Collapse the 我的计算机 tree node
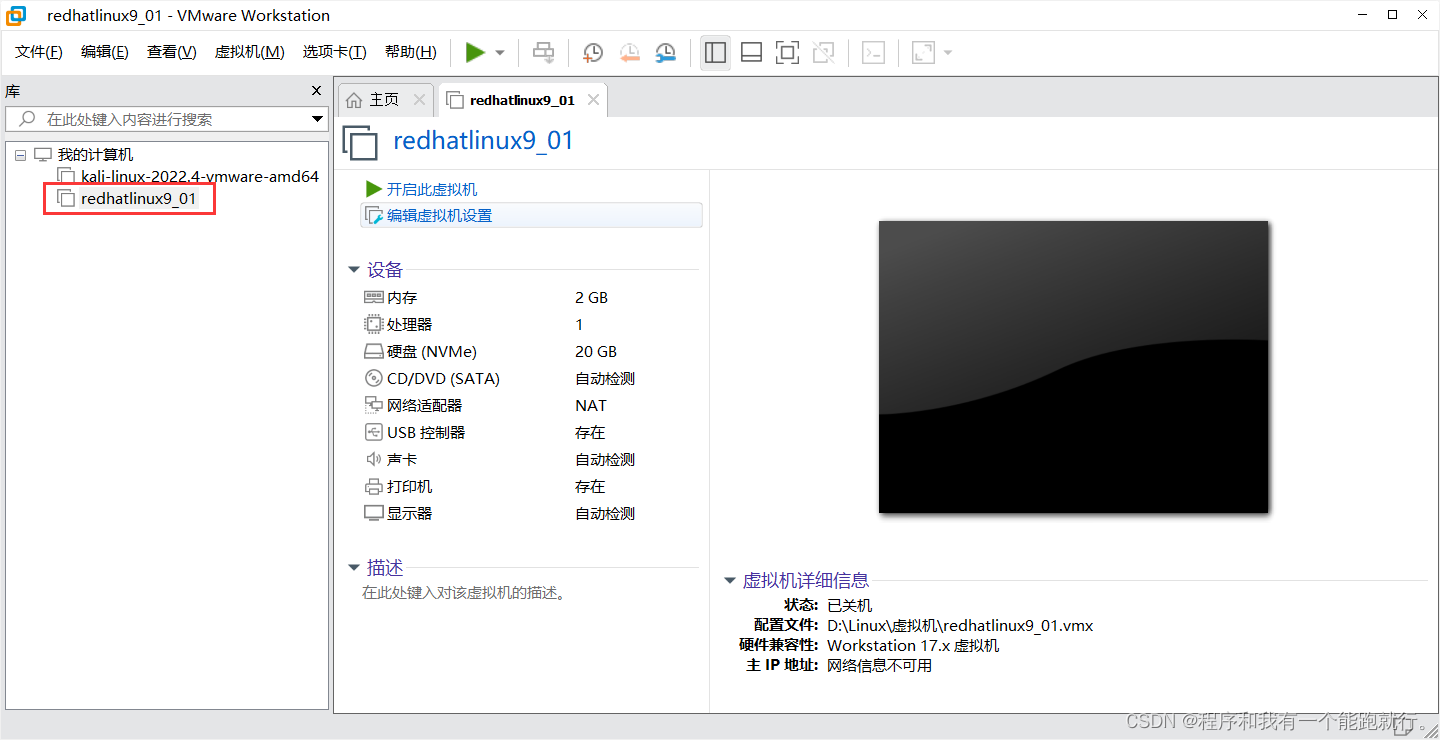1440x740 pixels. pyautogui.click(x=20, y=155)
